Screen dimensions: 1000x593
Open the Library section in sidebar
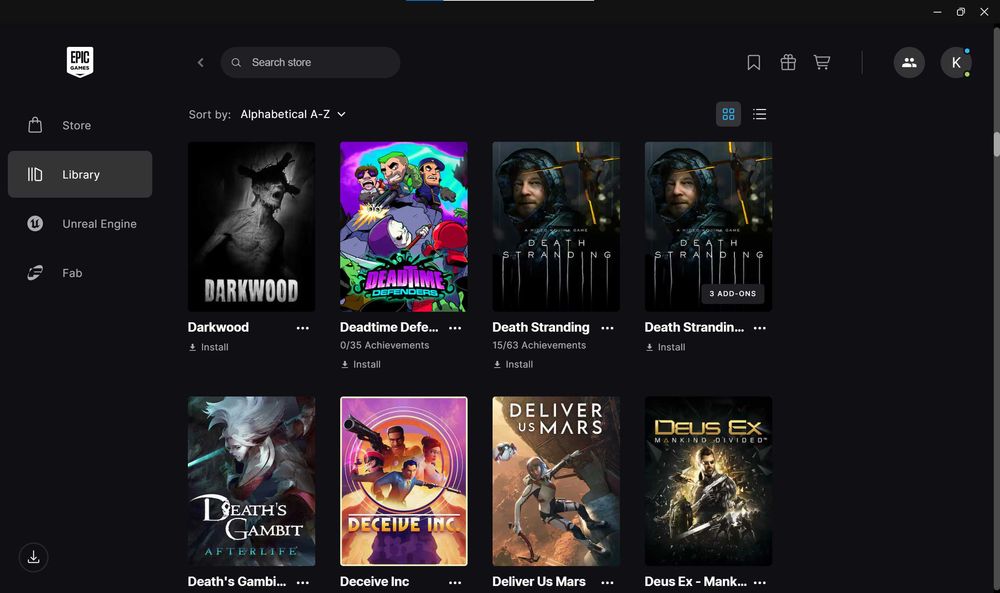[x=80, y=174]
